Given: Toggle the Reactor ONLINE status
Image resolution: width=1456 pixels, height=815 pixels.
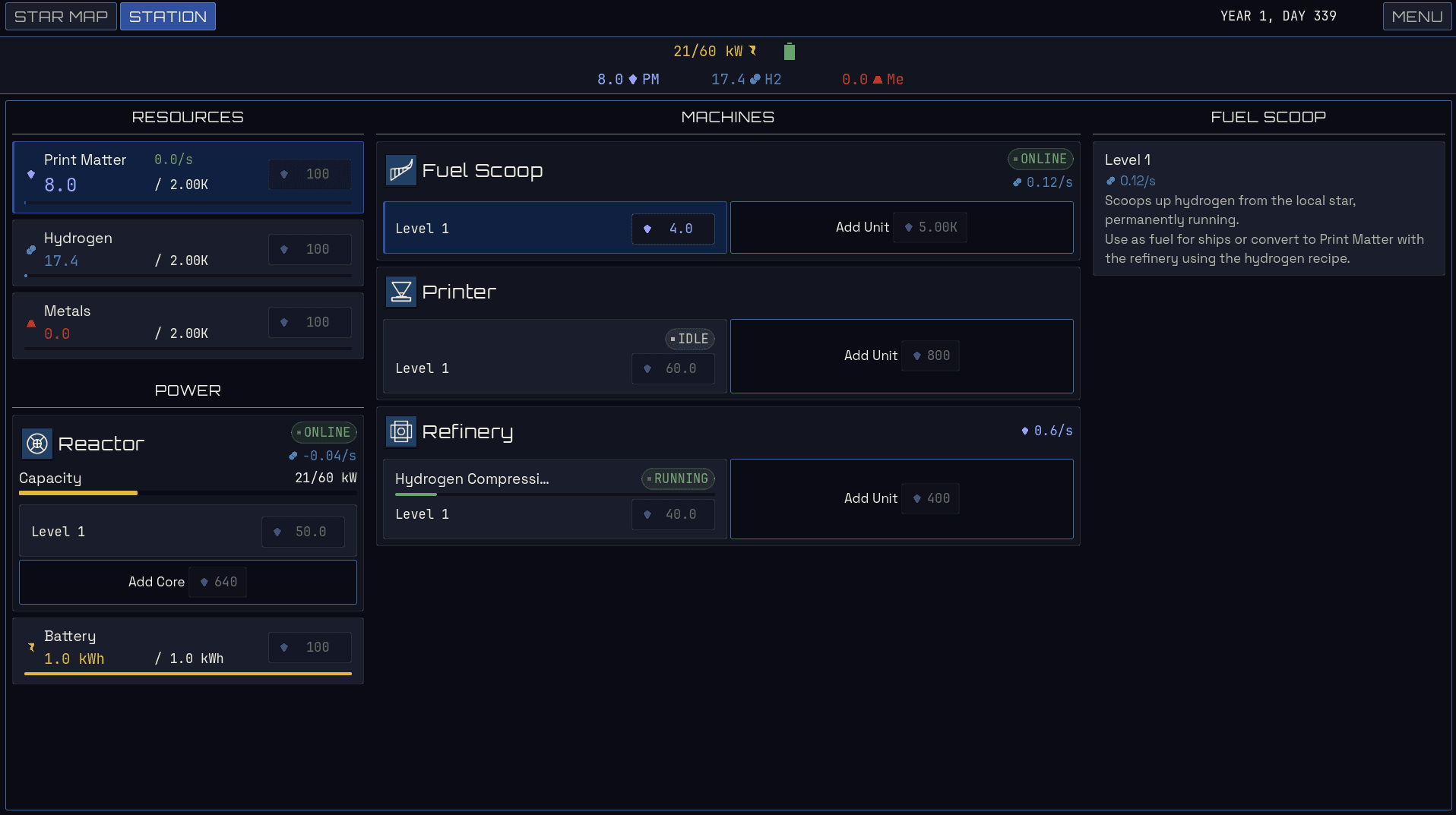Looking at the screenshot, I should click(x=324, y=432).
